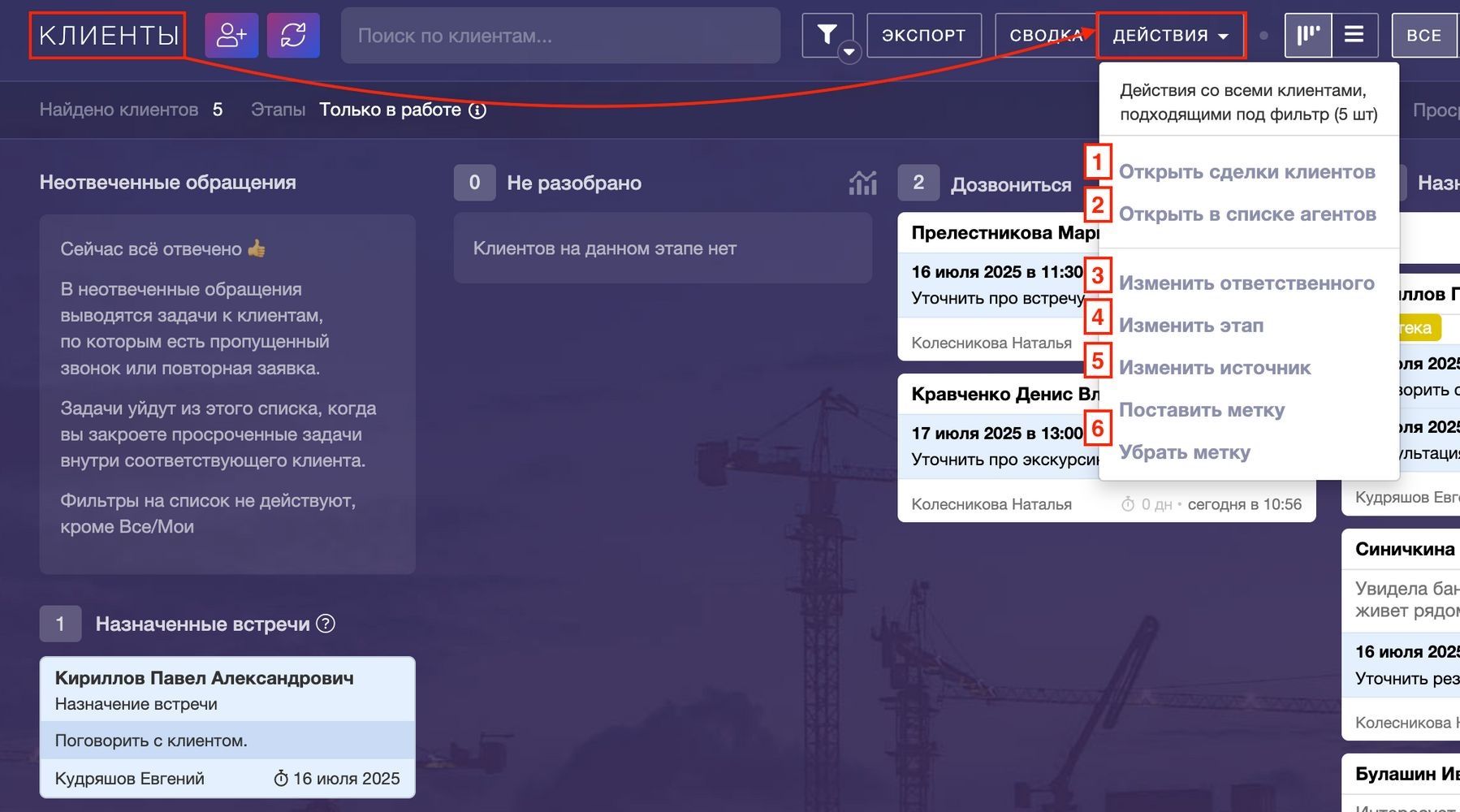The width and height of the screenshot is (1460, 812).
Task: Click the КЛИЕНТЫ page title
Action: click(x=109, y=35)
